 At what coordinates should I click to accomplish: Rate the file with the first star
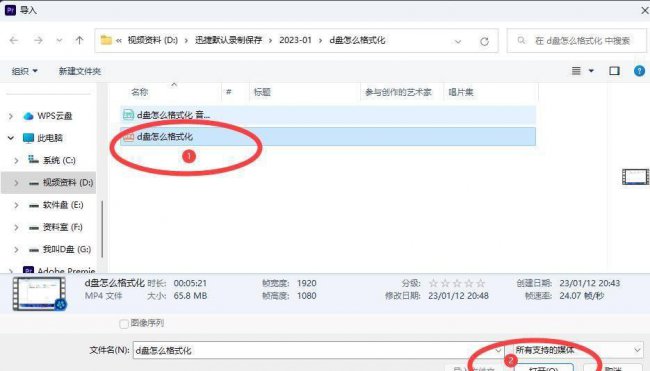tap(433, 283)
